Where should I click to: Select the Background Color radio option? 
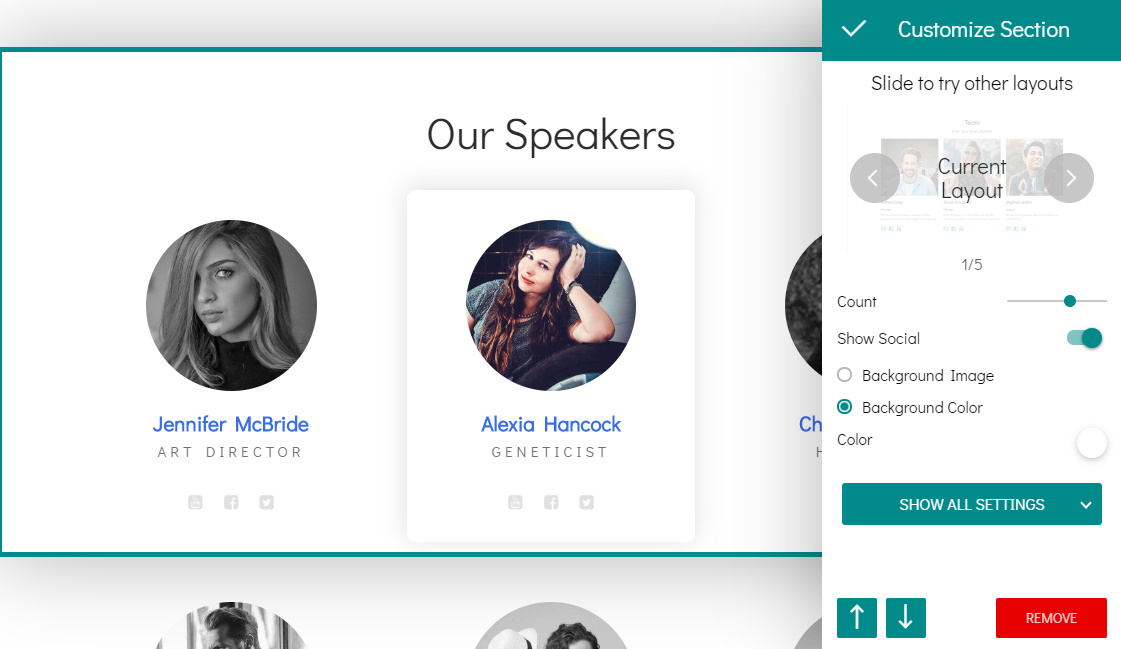844,407
